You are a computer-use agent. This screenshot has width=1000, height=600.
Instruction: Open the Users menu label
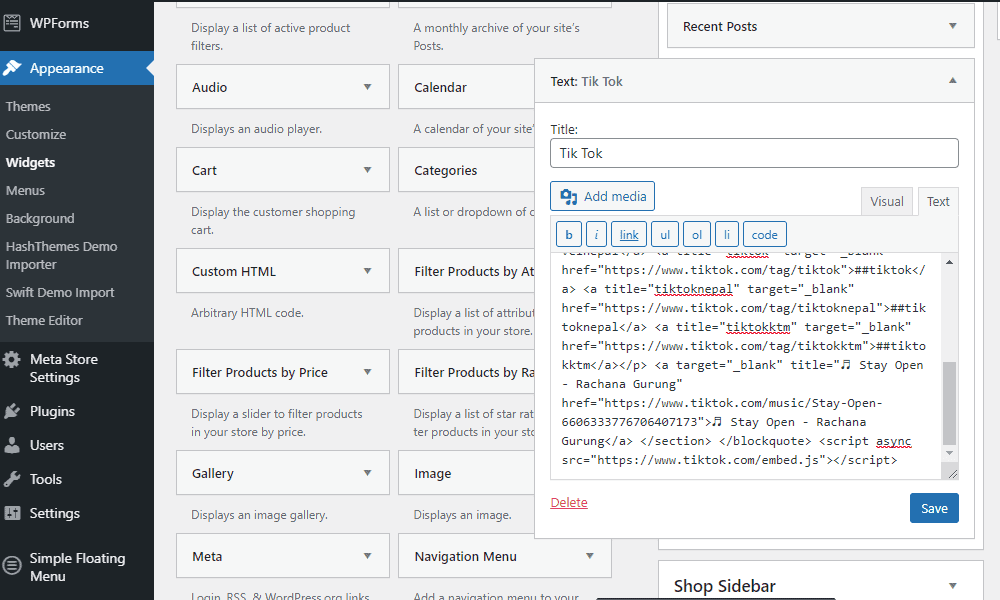tap(47, 445)
